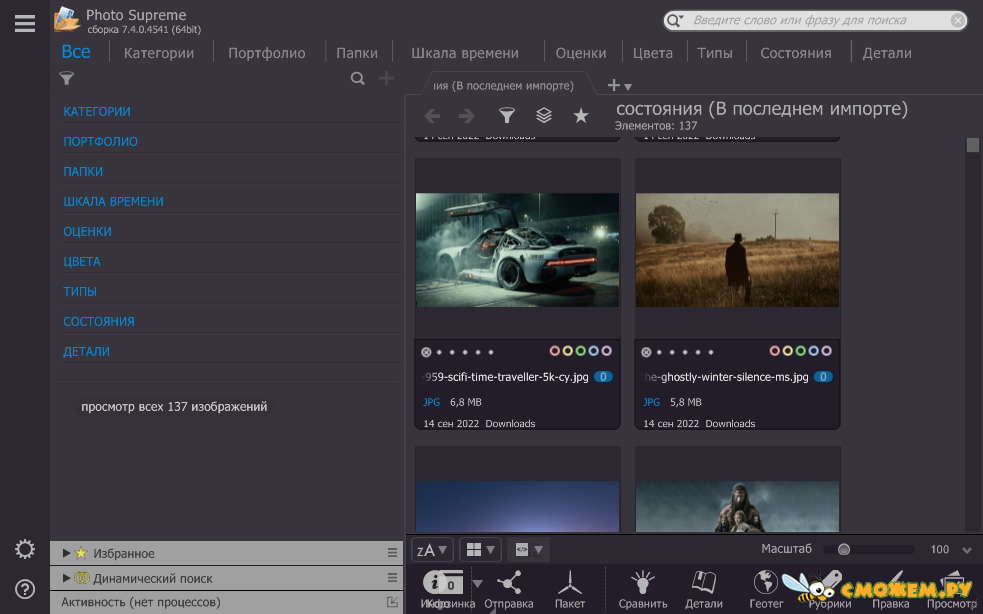
Task: Apply red color label to scifi-time-traveller image
Action: point(554,351)
